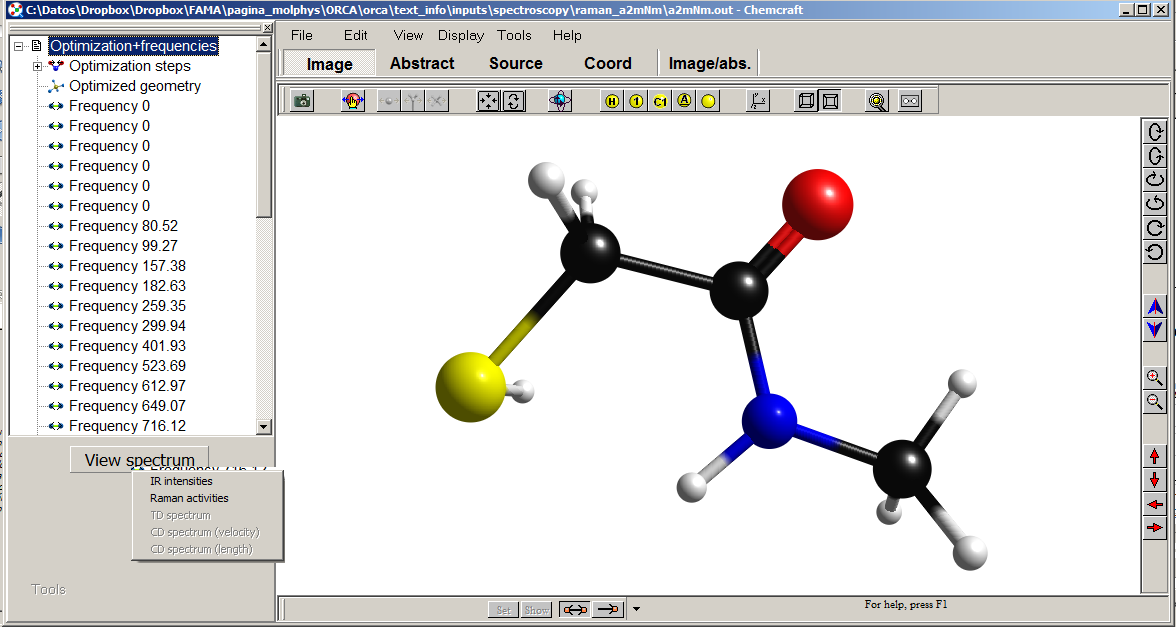Click the magnifier icon in top toolbar
The image size is (1176, 627).
point(877,100)
